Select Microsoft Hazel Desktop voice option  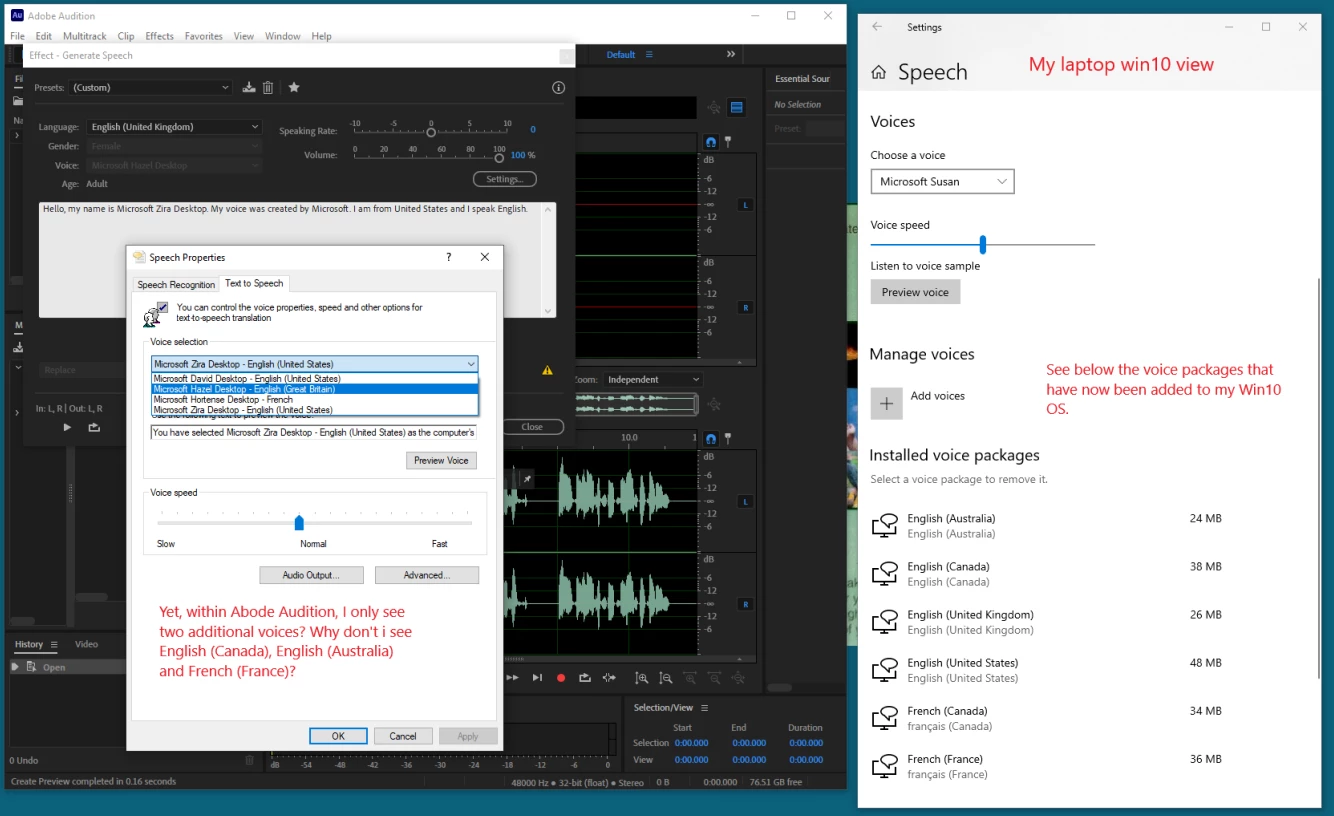[x=315, y=389]
